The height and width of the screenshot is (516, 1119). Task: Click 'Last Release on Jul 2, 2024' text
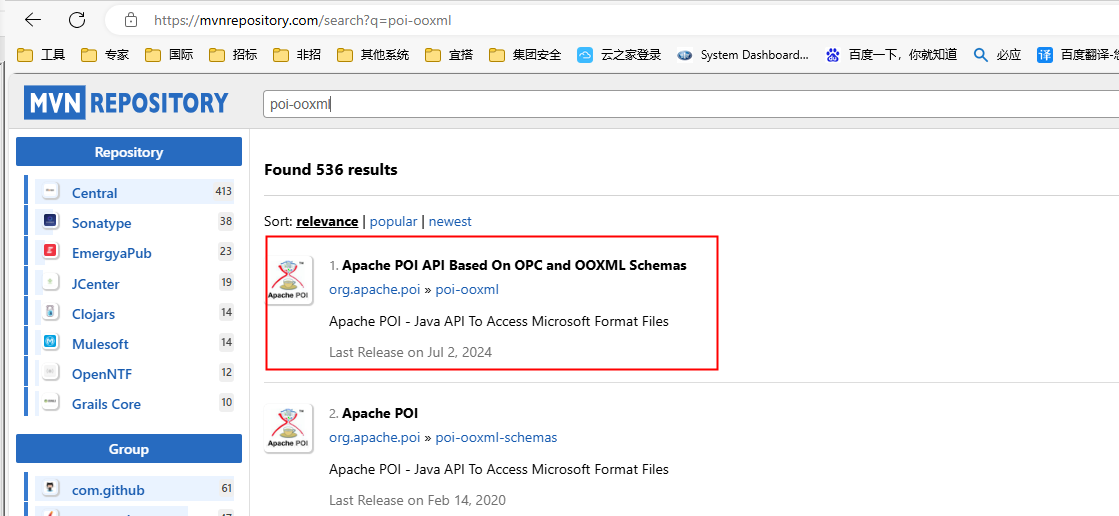coord(410,352)
